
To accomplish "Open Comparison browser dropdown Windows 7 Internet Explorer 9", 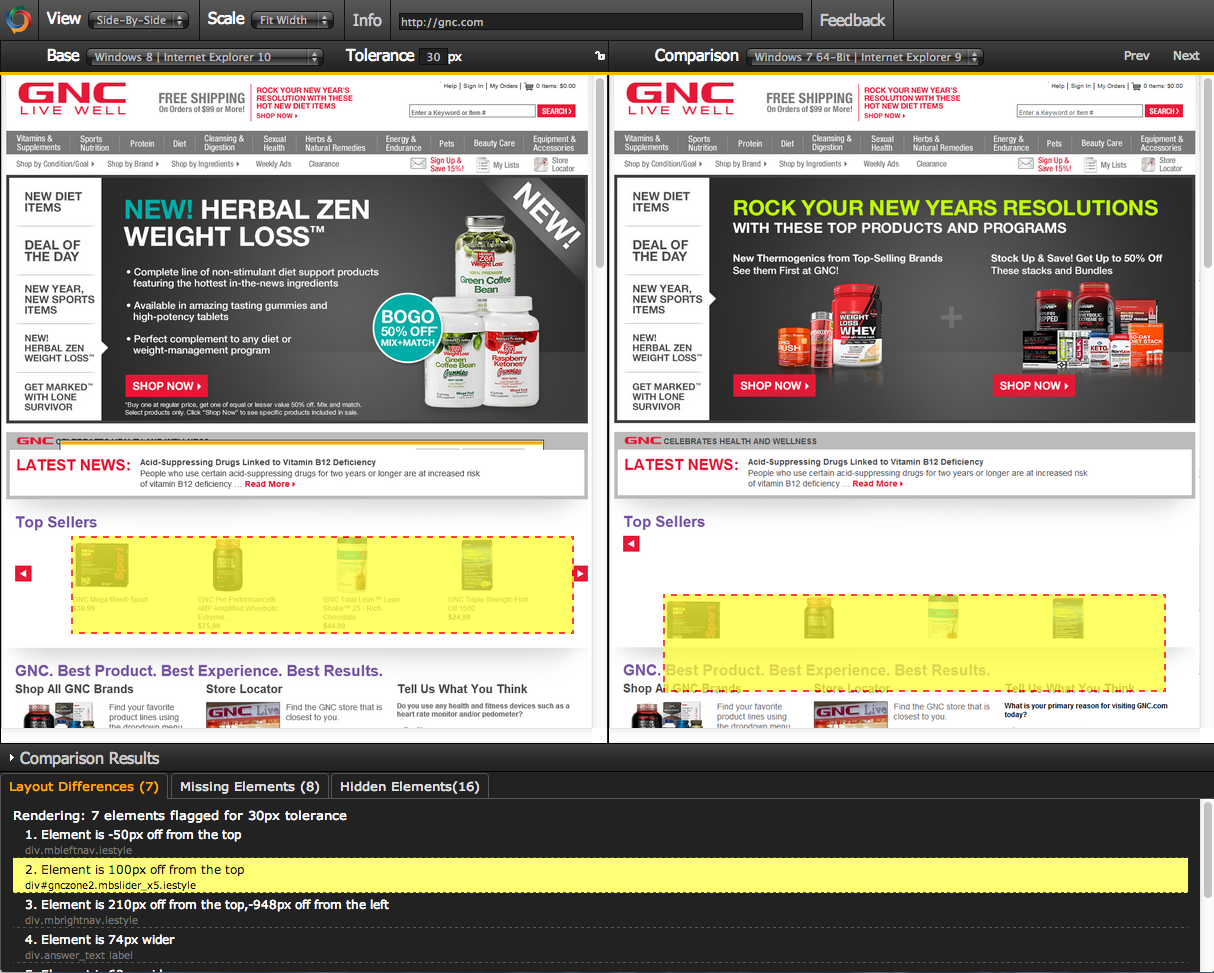I will tap(865, 57).
